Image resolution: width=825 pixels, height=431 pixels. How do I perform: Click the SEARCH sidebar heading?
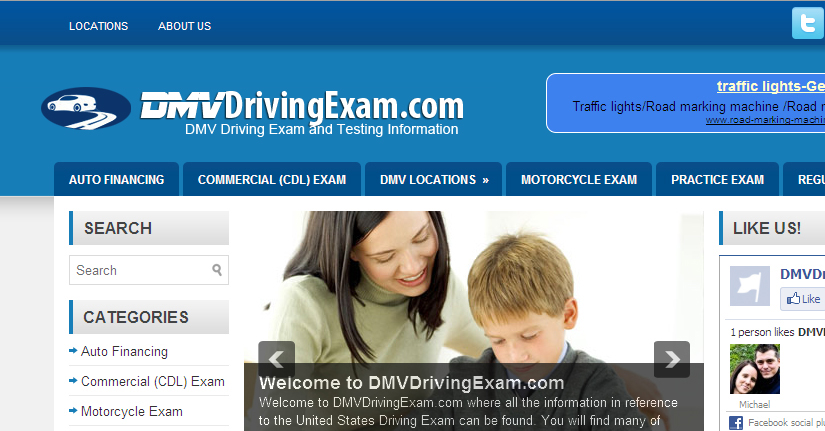[x=118, y=228]
